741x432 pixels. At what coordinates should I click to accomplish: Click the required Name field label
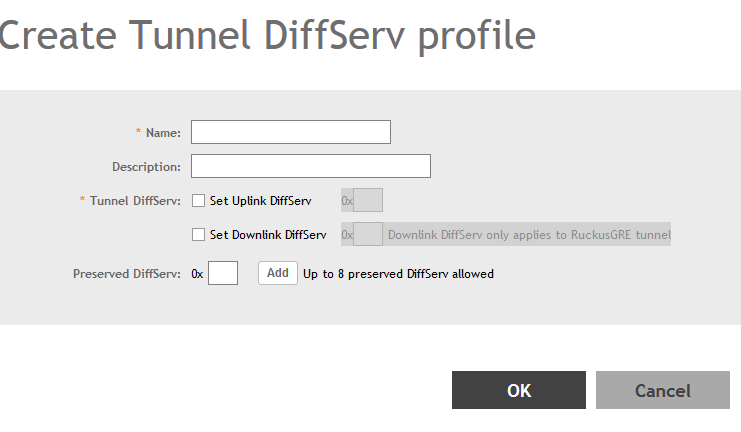(x=162, y=132)
